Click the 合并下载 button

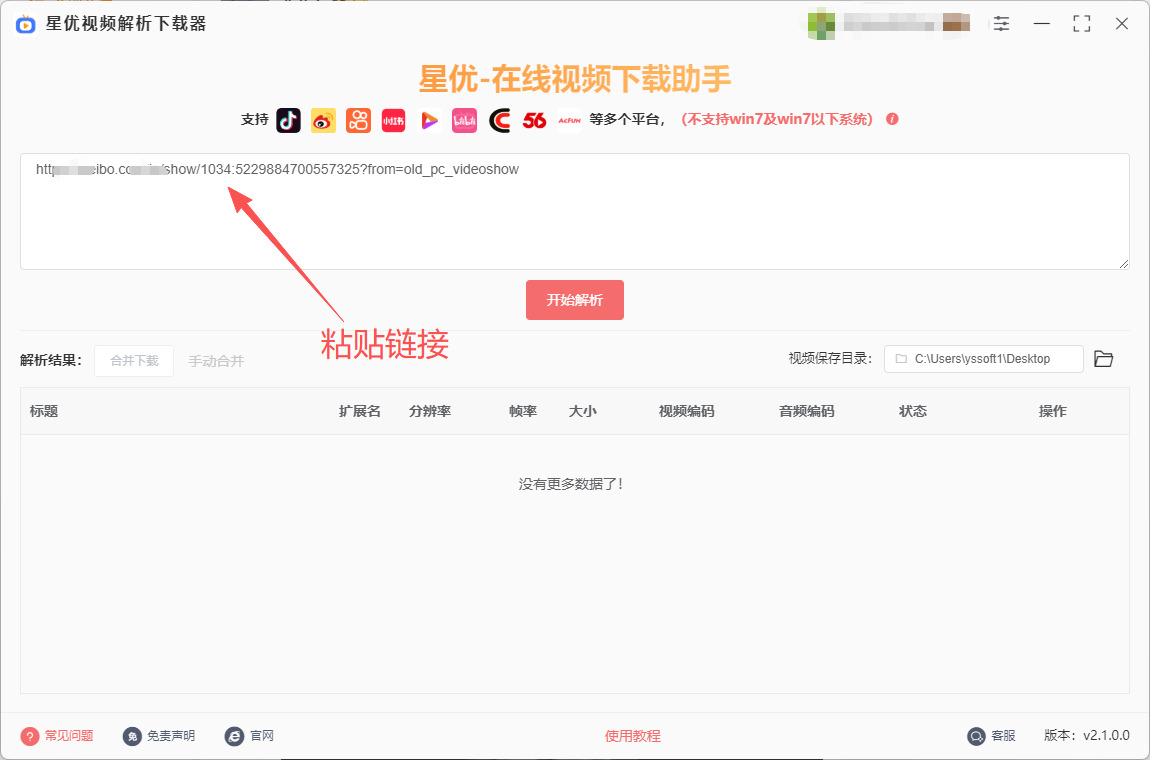(134, 361)
